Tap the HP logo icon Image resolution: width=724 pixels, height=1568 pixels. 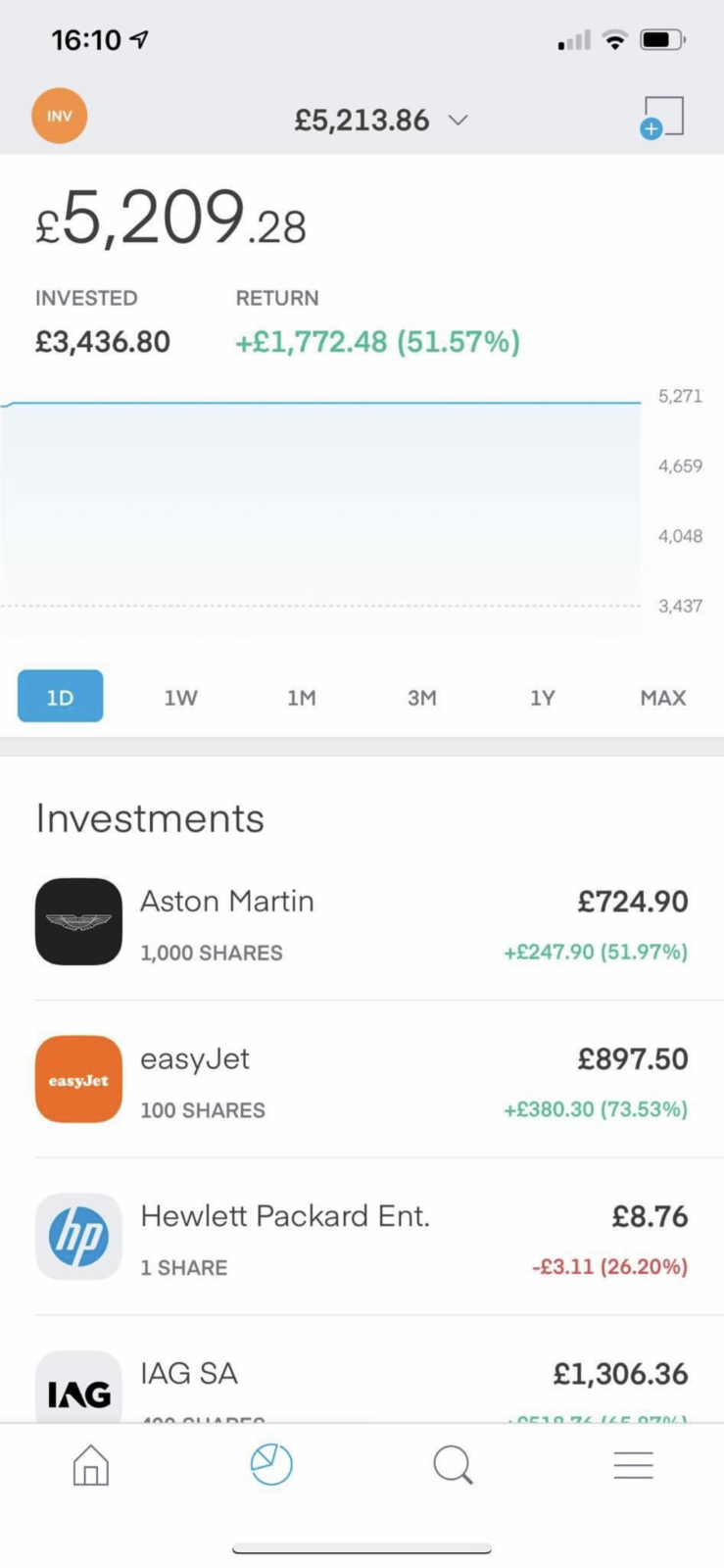point(78,1236)
